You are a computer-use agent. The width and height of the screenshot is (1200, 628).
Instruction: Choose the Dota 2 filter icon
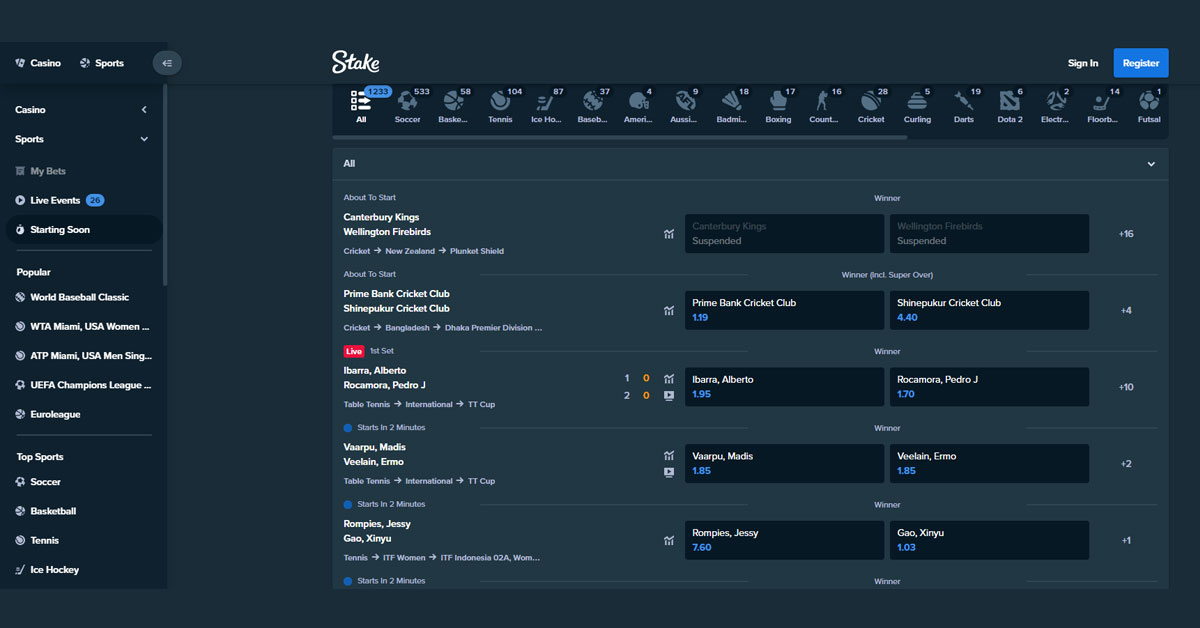pos(1010,101)
